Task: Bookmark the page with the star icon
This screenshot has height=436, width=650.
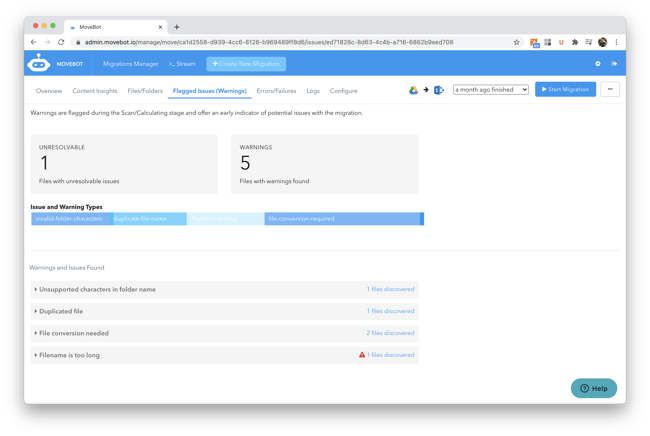Action: click(516, 42)
